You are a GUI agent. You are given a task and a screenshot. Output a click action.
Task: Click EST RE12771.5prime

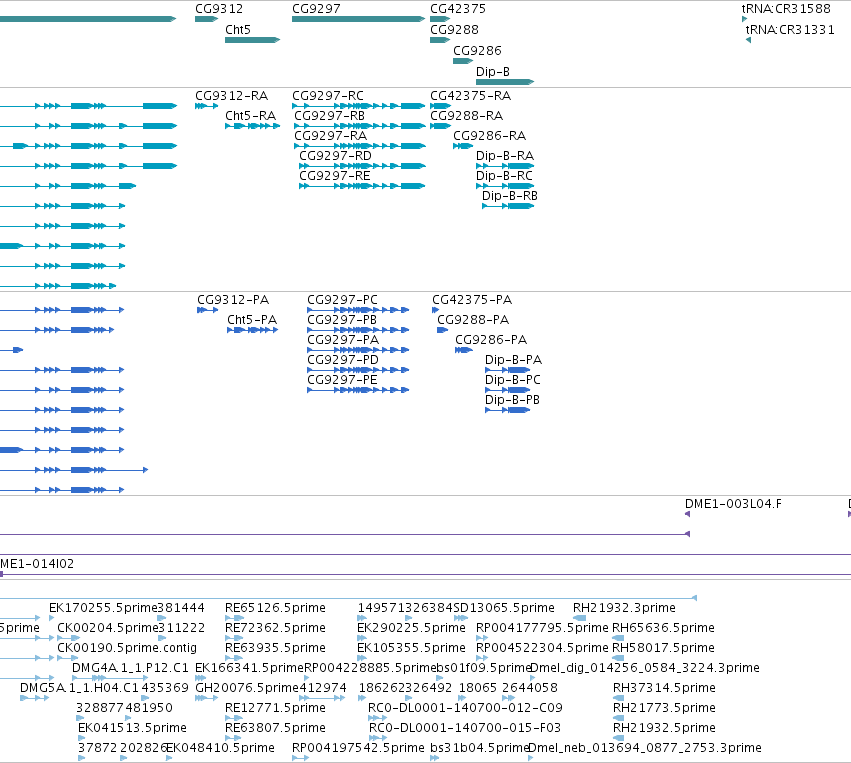(275, 708)
